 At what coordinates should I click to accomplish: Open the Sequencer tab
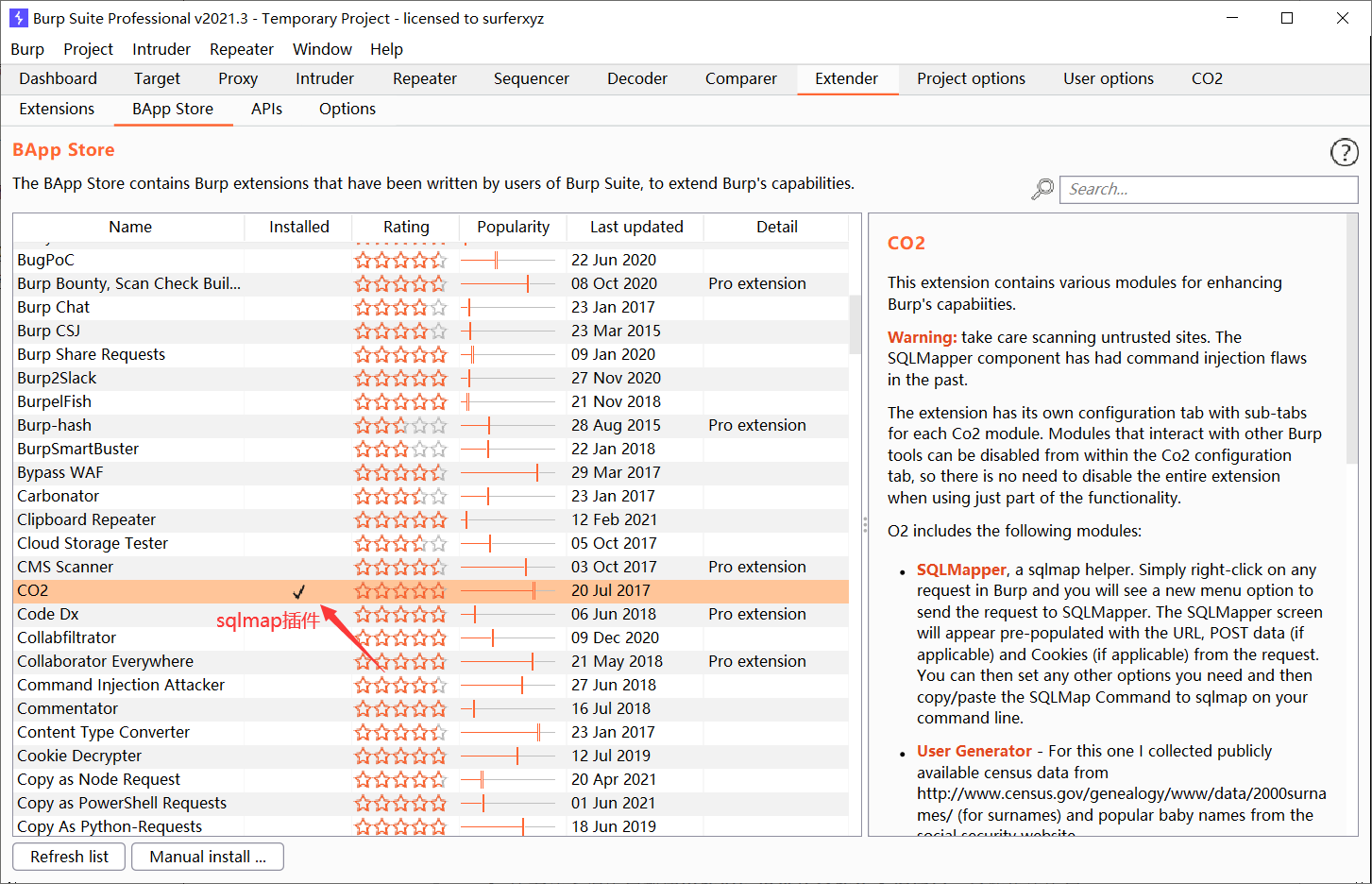(x=532, y=78)
